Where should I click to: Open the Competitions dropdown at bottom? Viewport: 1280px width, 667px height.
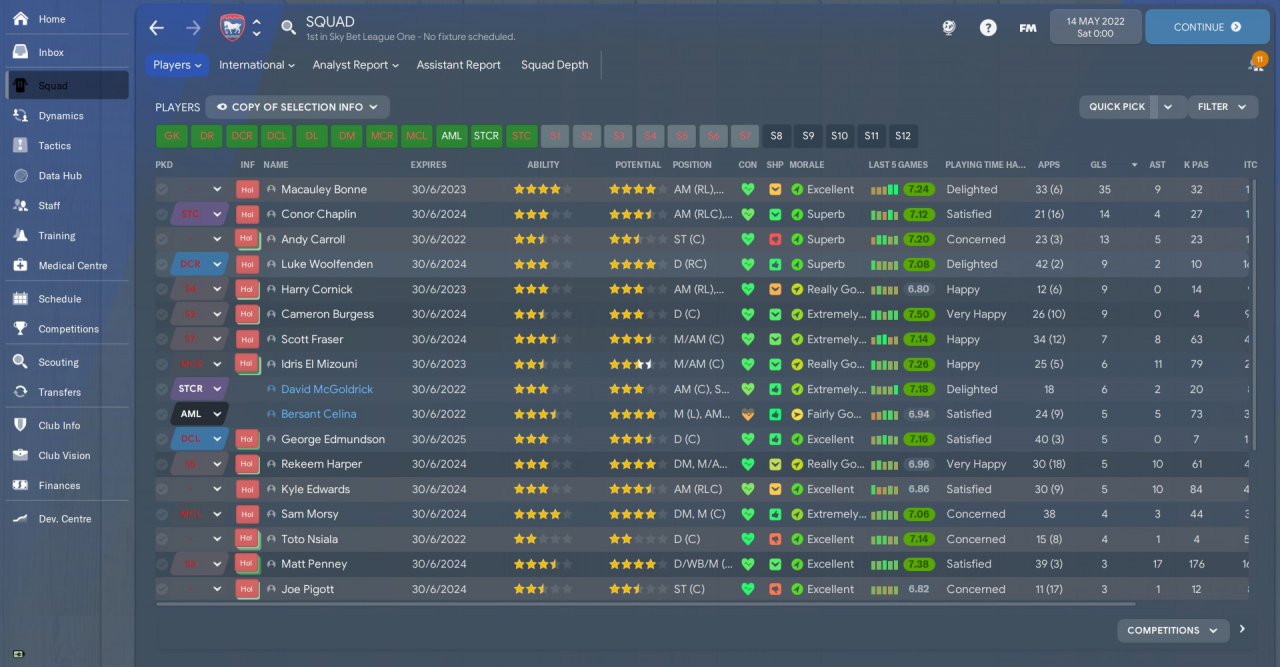[x=1173, y=630]
